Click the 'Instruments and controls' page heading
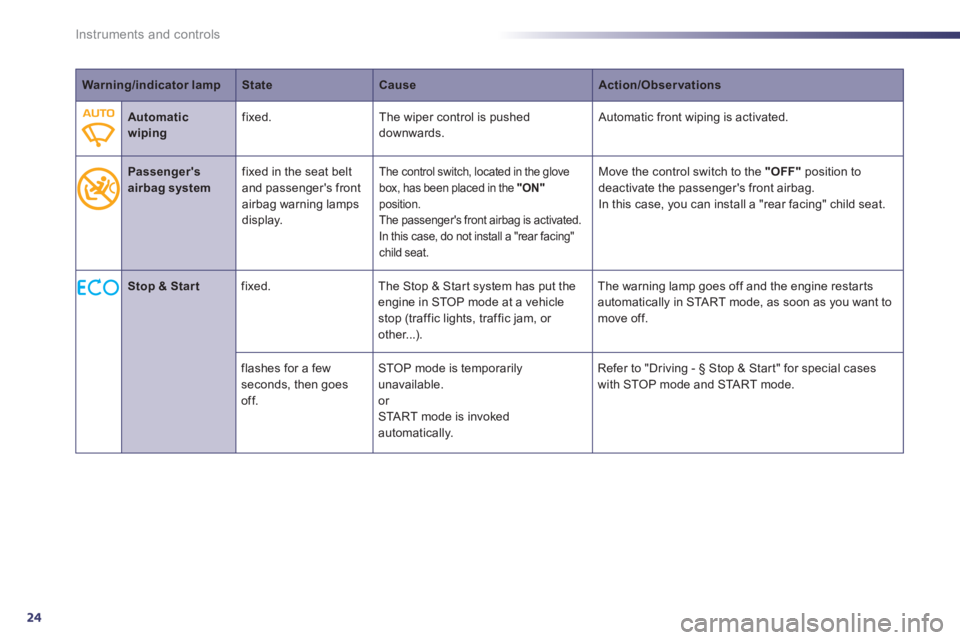The width and height of the screenshot is (960, 640). point(148,34)
